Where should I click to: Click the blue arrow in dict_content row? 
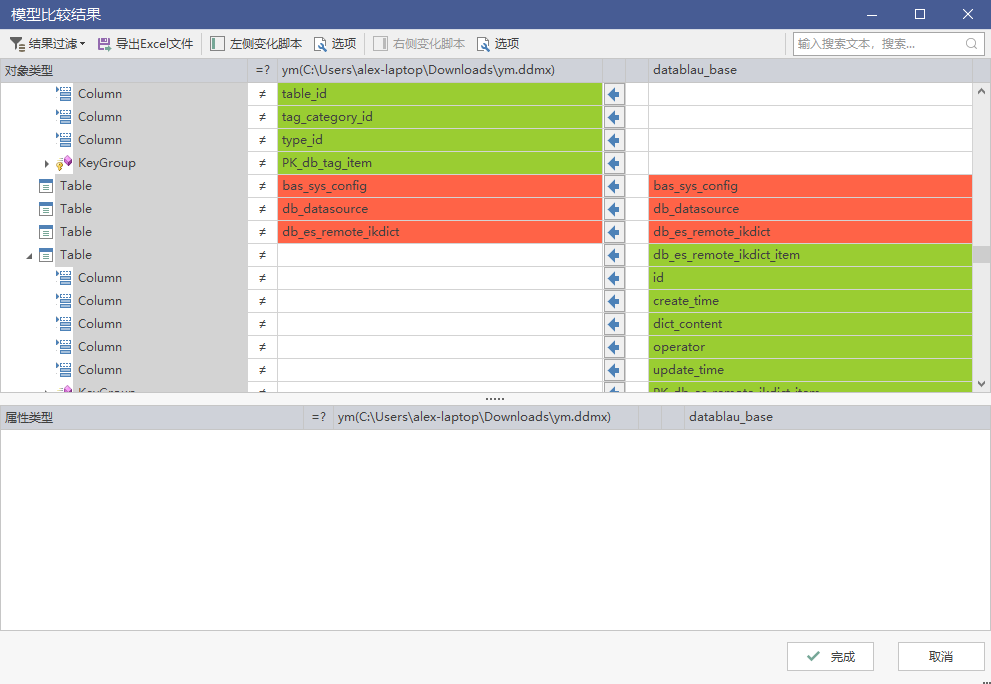(614, 324)
